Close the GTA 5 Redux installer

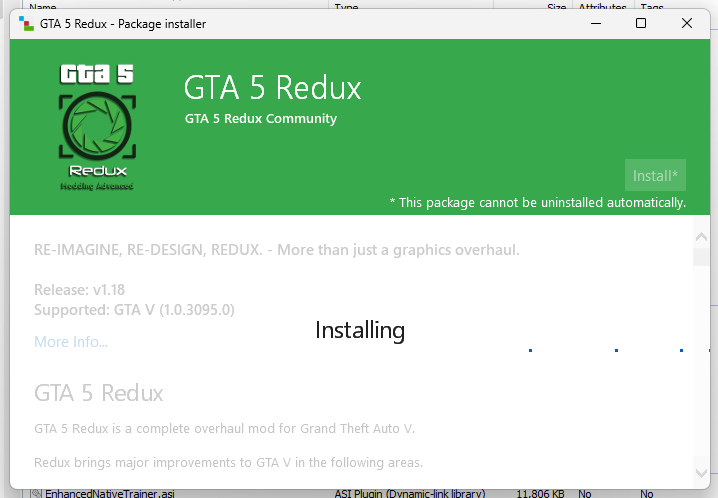click(687, 23)
